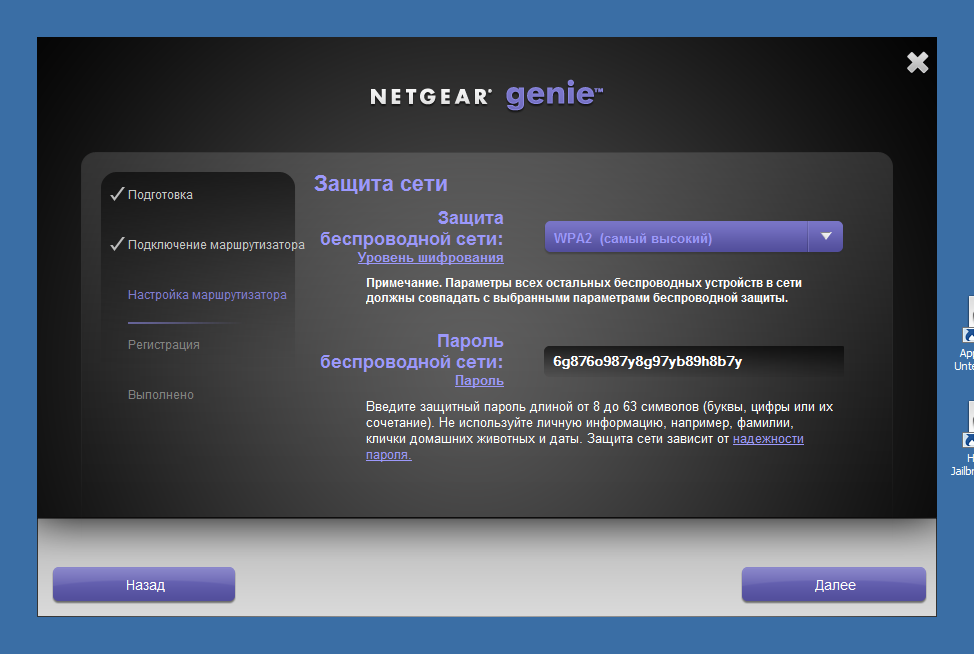
Task: Close the NETGEAR genie window with X
Action: point(917,63)
